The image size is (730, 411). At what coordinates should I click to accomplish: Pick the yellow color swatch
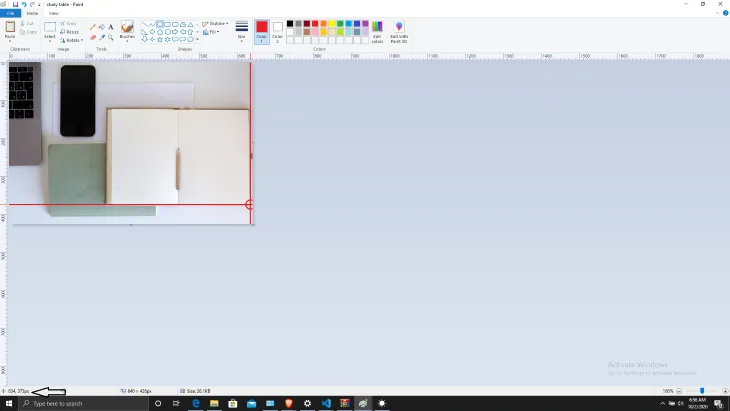(332, 24)
